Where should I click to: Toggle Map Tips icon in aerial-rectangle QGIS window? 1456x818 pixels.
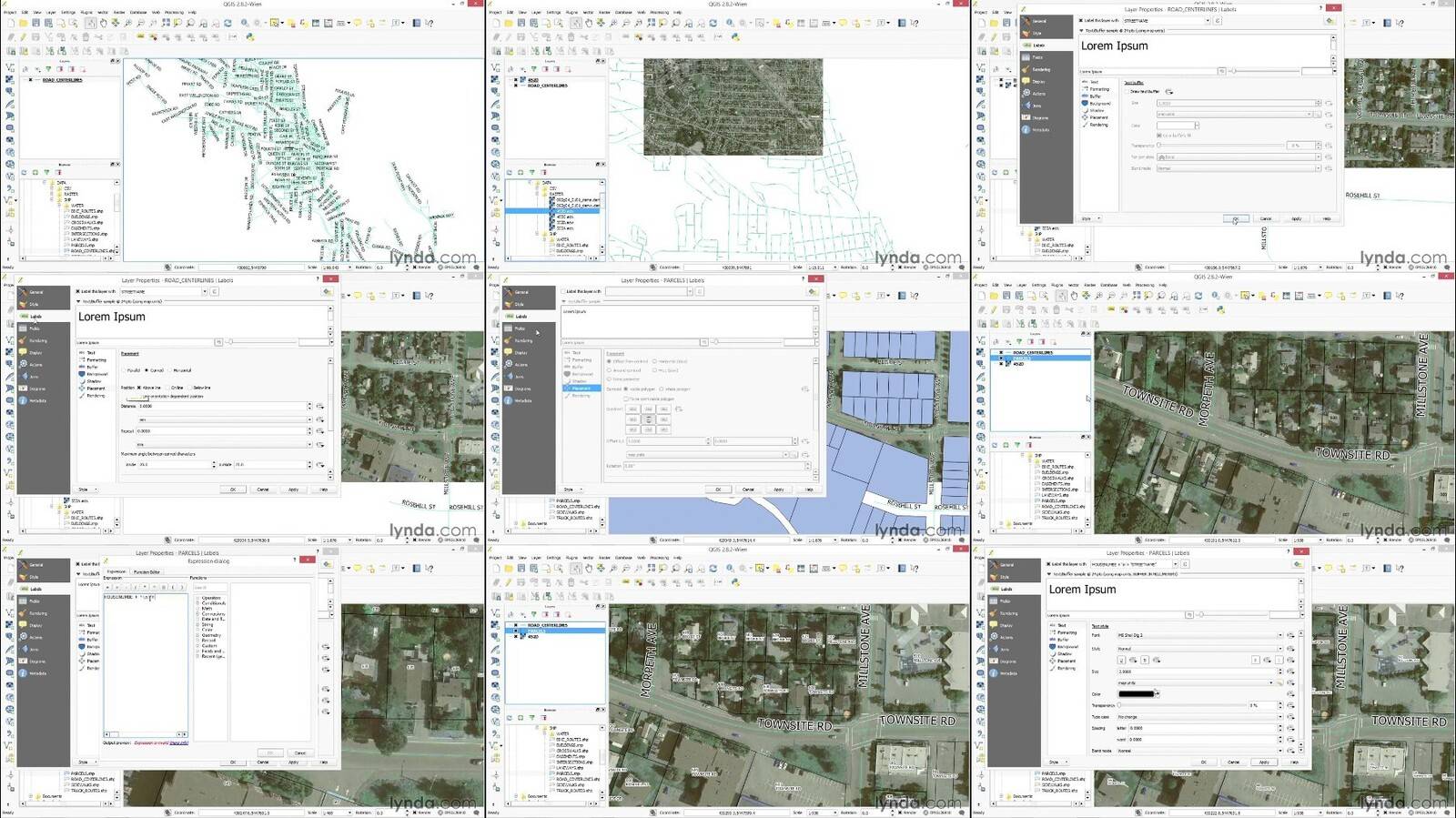pos(844,23)
